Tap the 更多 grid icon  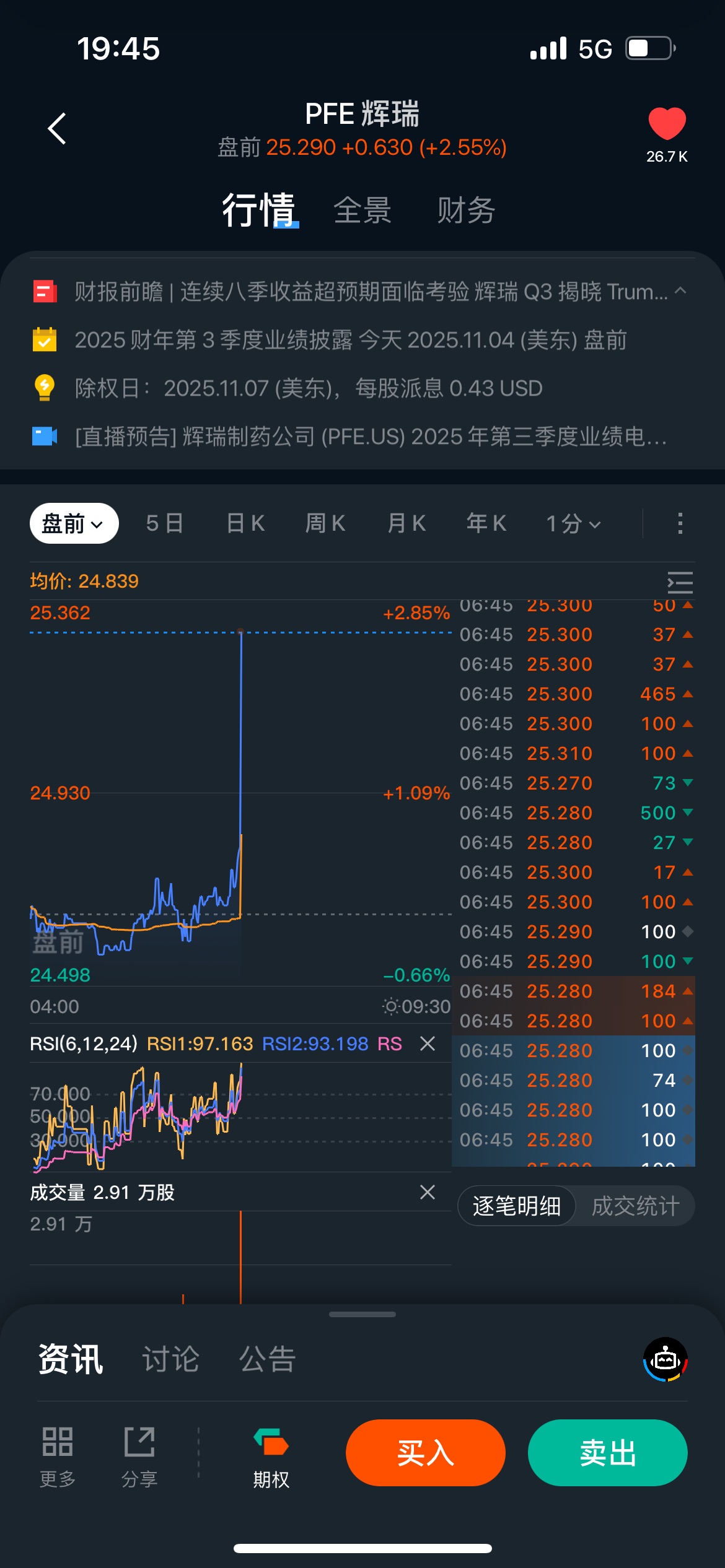pyautogui.click(x=58, y=1442)
